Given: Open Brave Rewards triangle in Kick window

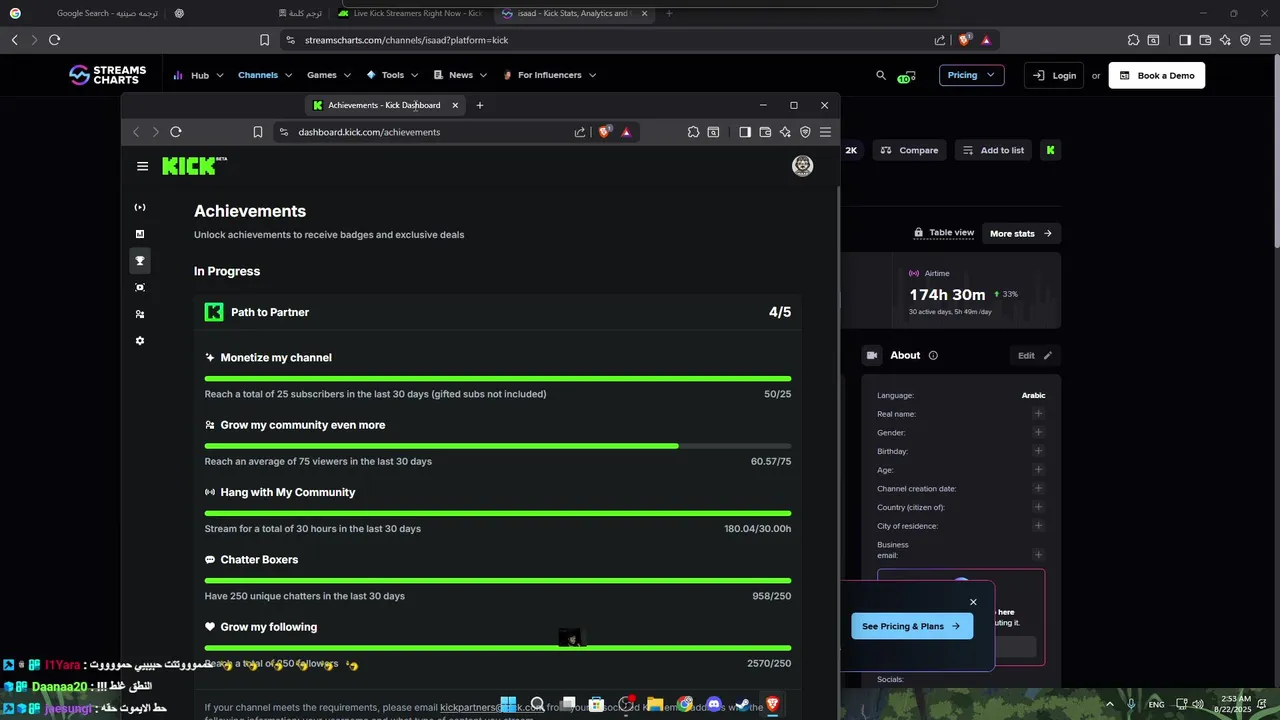Looking at the screenshot, I should (626, 132).
